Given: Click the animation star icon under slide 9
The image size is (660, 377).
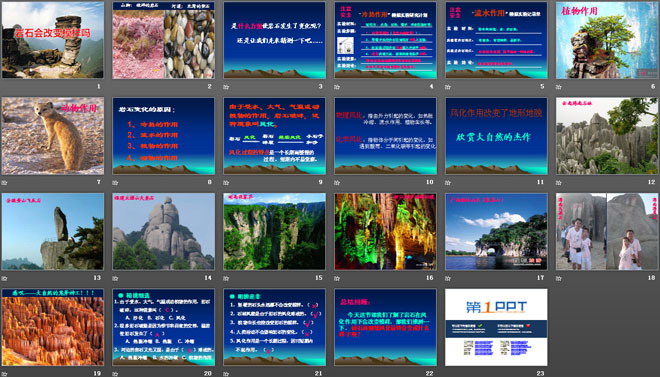Looking at the screenshot, I should [226, 183].
